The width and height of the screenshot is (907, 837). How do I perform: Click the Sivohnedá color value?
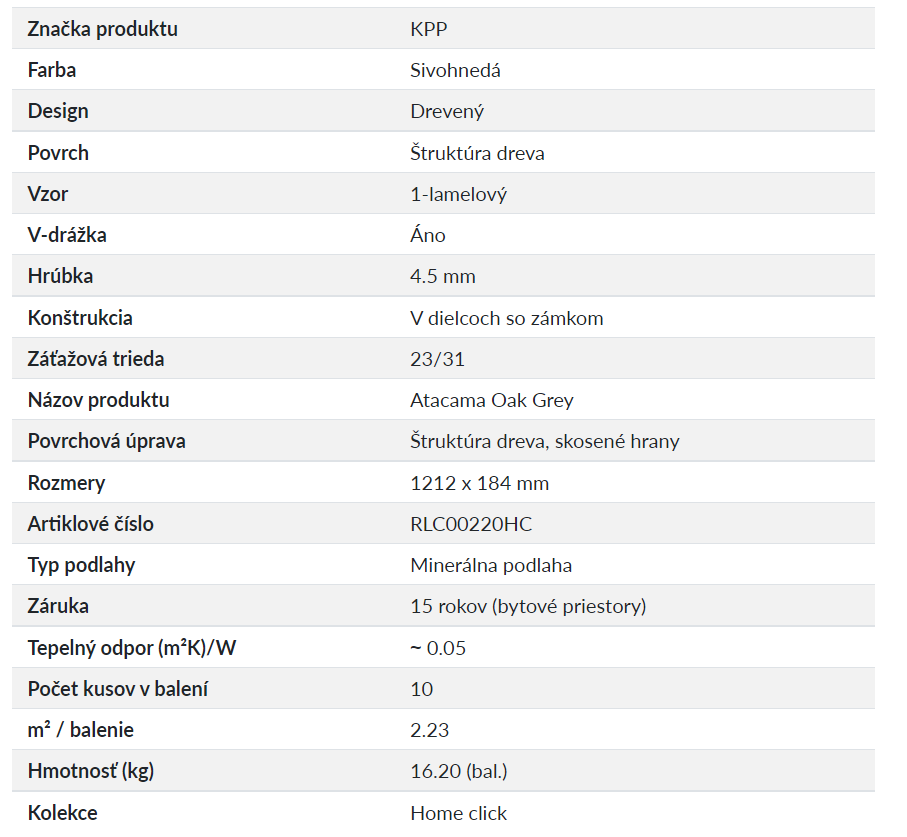(x=455, y=70)
